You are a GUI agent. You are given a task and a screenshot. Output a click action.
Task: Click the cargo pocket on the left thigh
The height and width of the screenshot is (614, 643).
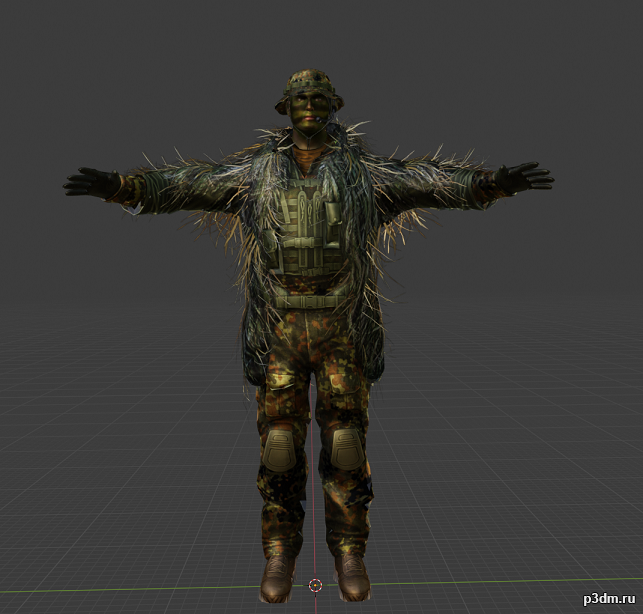[281, 393]
